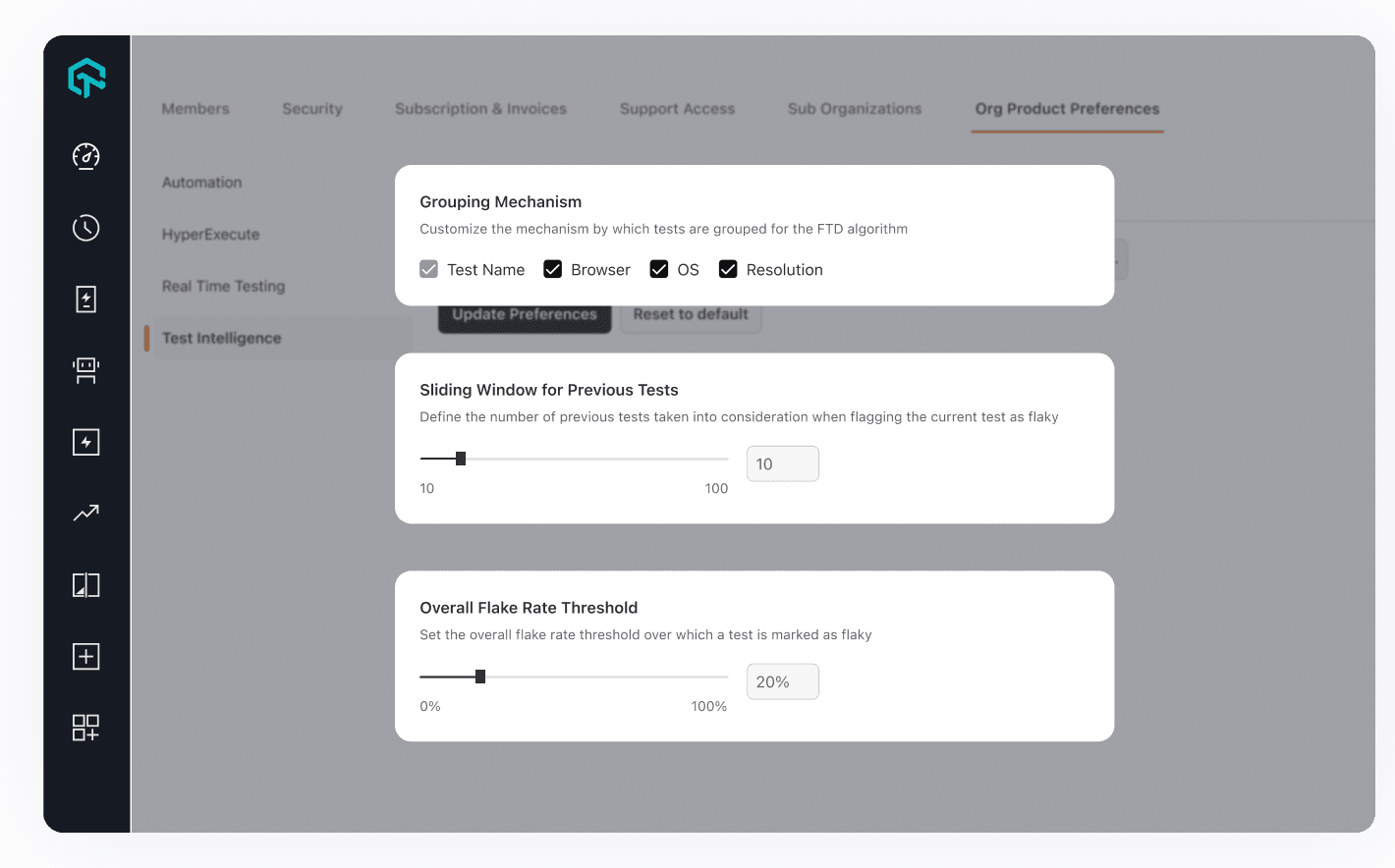Click the Sliding Window value field showing 10

click(x=782, y=462)
